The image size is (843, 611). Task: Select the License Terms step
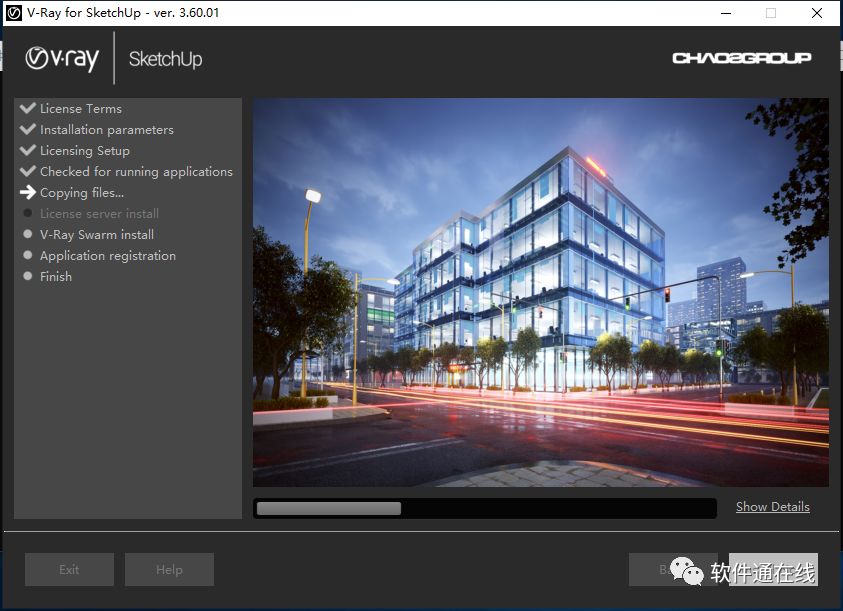(81, 109)
